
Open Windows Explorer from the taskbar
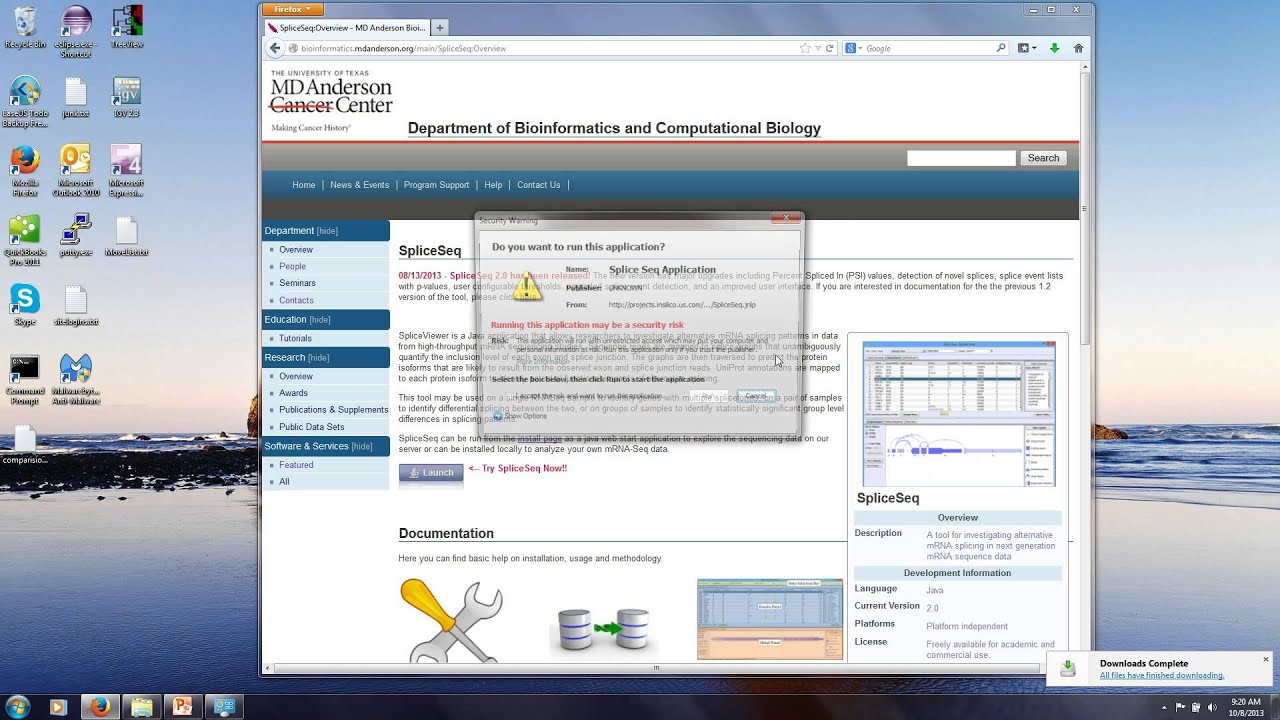[x=141, y=707]
